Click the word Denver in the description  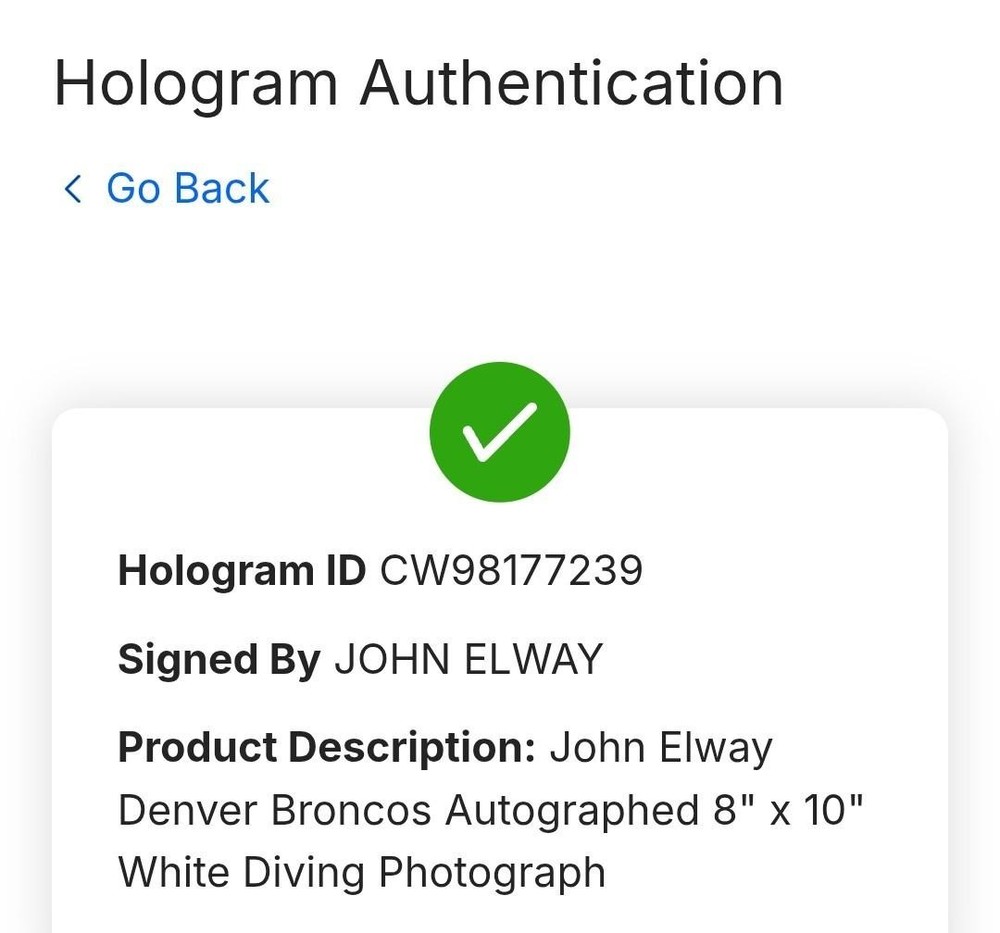point(187,810)
